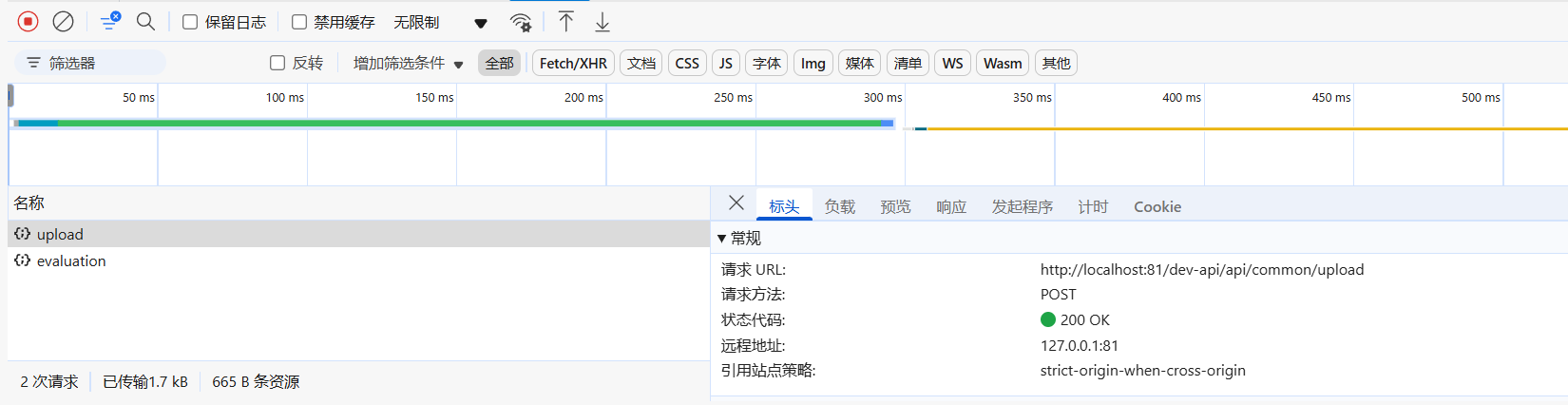
Task: Open the 响应 tab
Action: (x=950, y=206)
